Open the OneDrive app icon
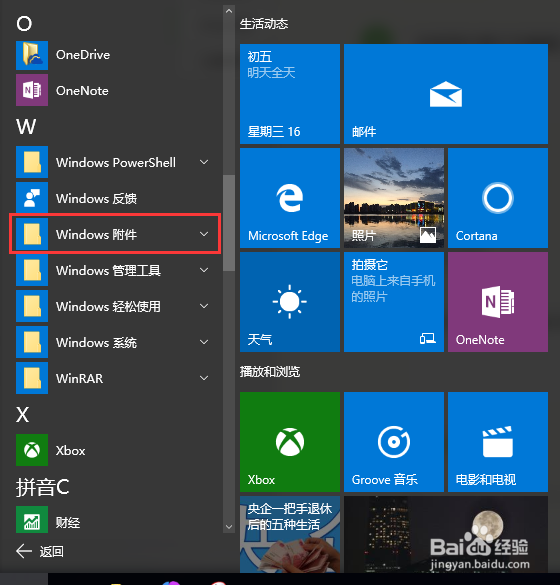The height and width of the screenshot is (585, 560). tap(32, 55)
